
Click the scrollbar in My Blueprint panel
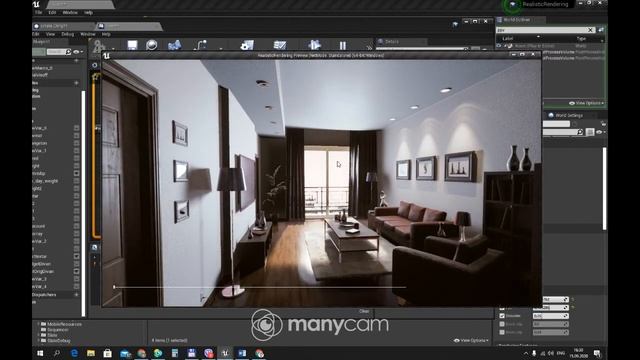pos(84,203)
